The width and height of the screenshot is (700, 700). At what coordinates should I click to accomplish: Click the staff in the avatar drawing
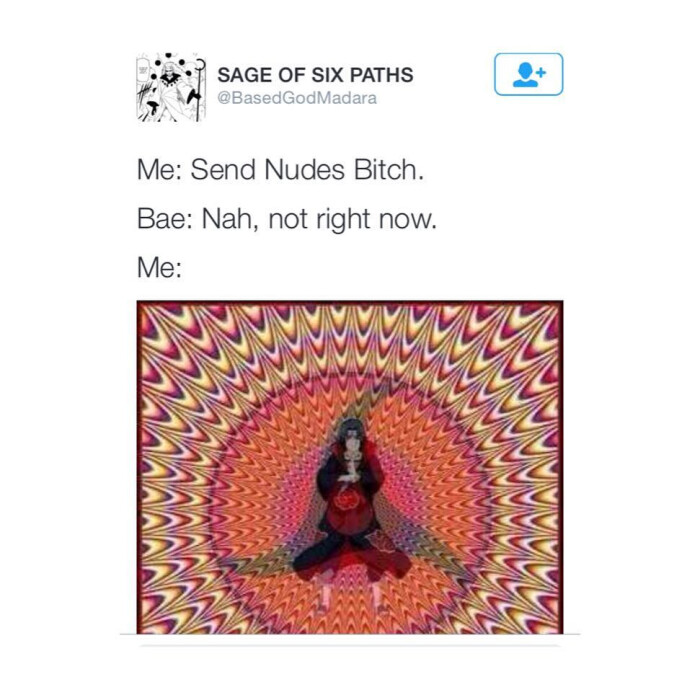199,91
